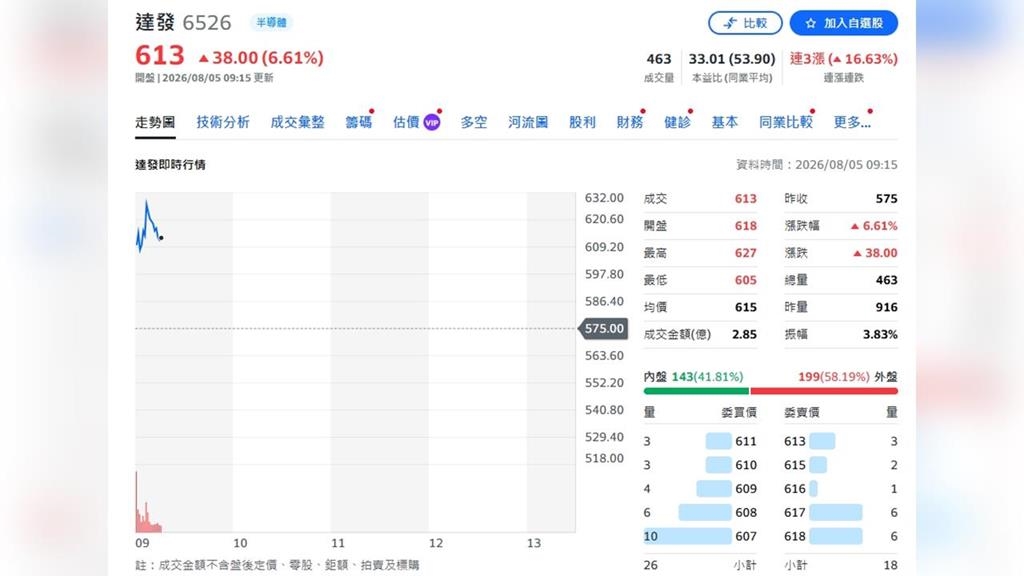
Task: Add stock via 加入自選股 button
Action: click(x=844, y=23)
